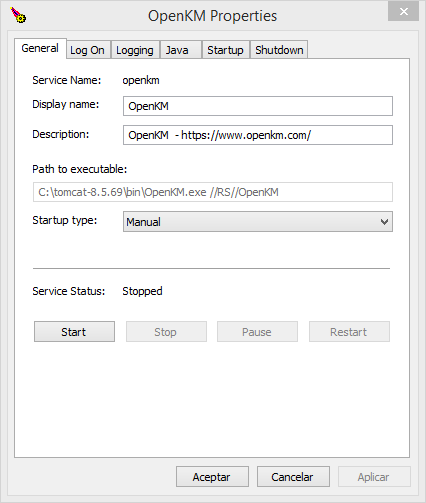Select the Shutdown tab
Image resolution: width=426 pixels, height=503 pixels.
coord(279,50)
